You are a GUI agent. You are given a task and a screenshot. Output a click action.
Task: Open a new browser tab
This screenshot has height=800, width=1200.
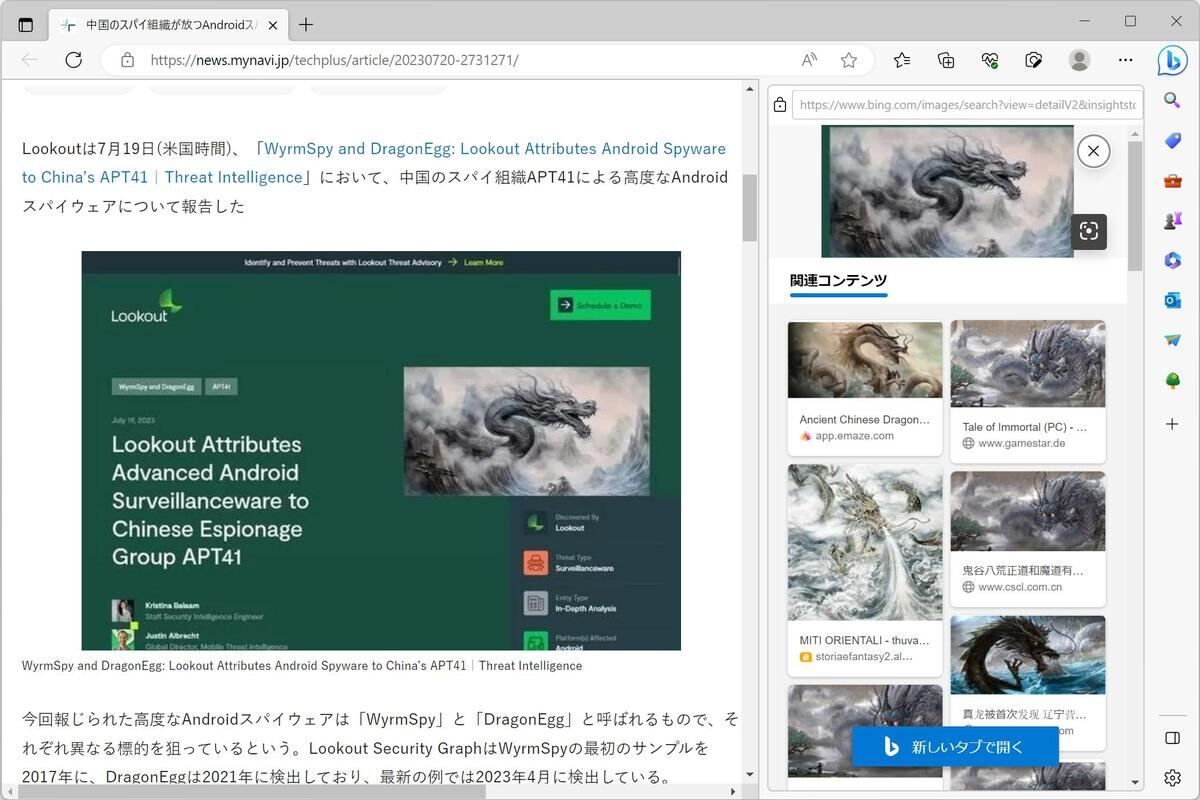tap(306, 25)
